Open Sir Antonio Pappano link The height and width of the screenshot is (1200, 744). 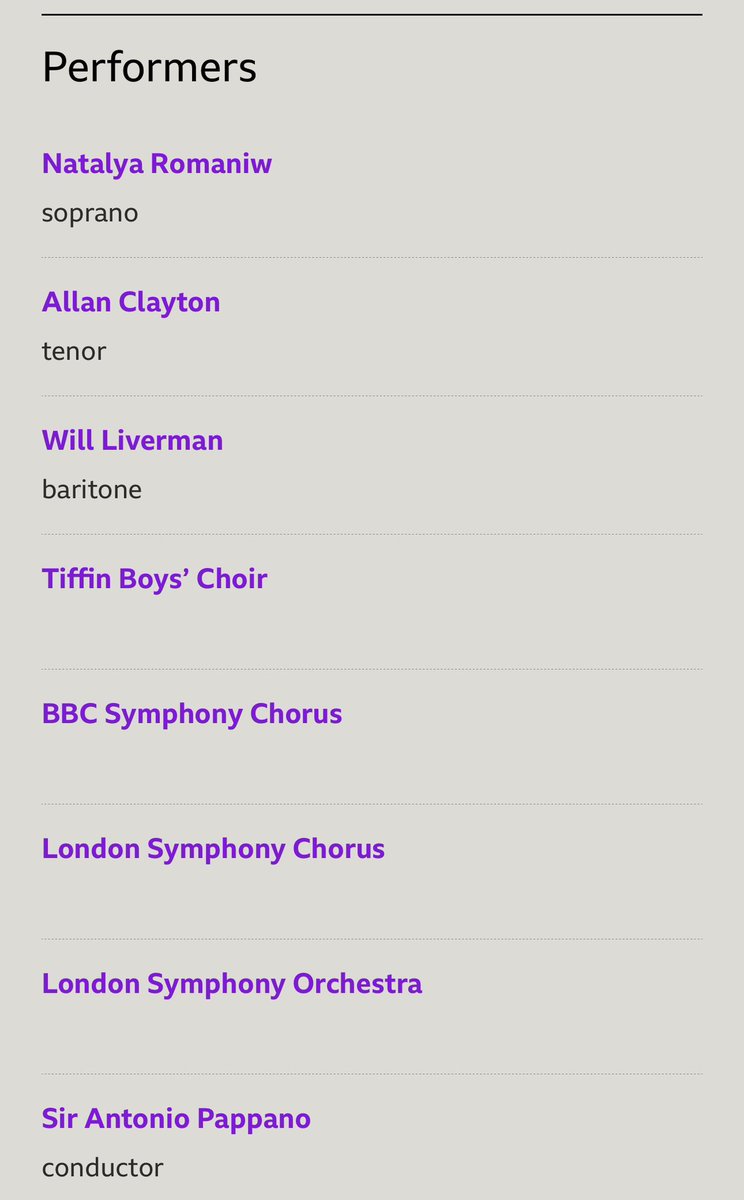176,1119
